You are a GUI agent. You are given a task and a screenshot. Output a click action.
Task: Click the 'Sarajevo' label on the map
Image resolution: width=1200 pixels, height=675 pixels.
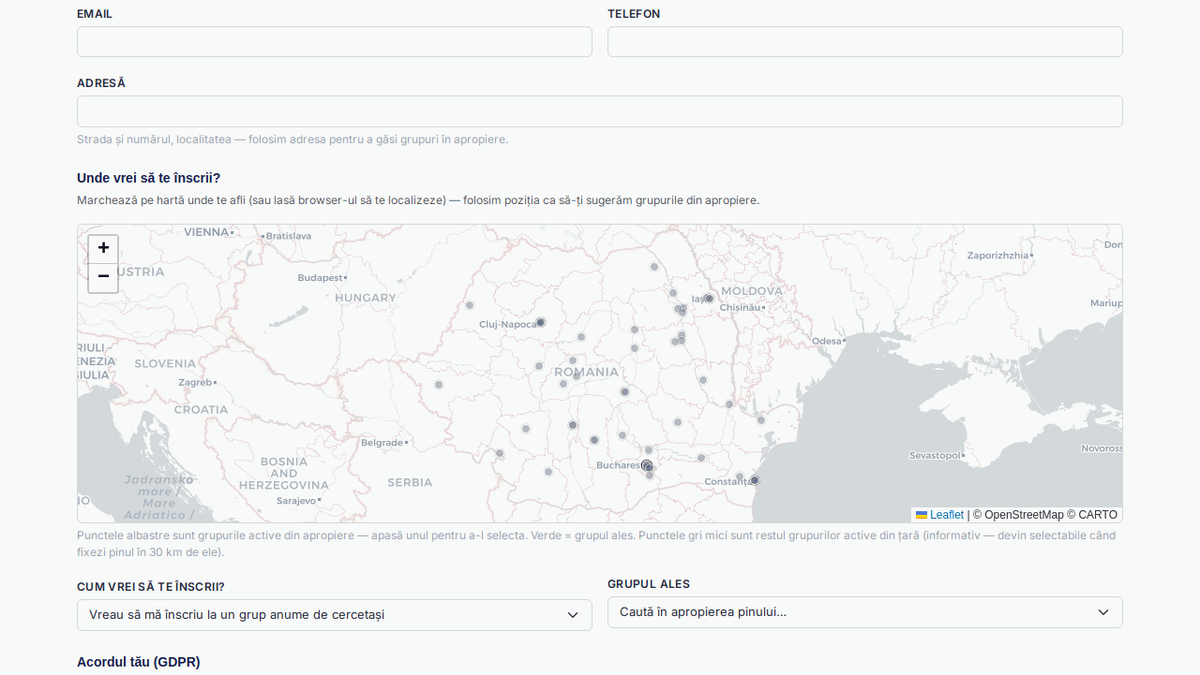click(x=296, y=500)
